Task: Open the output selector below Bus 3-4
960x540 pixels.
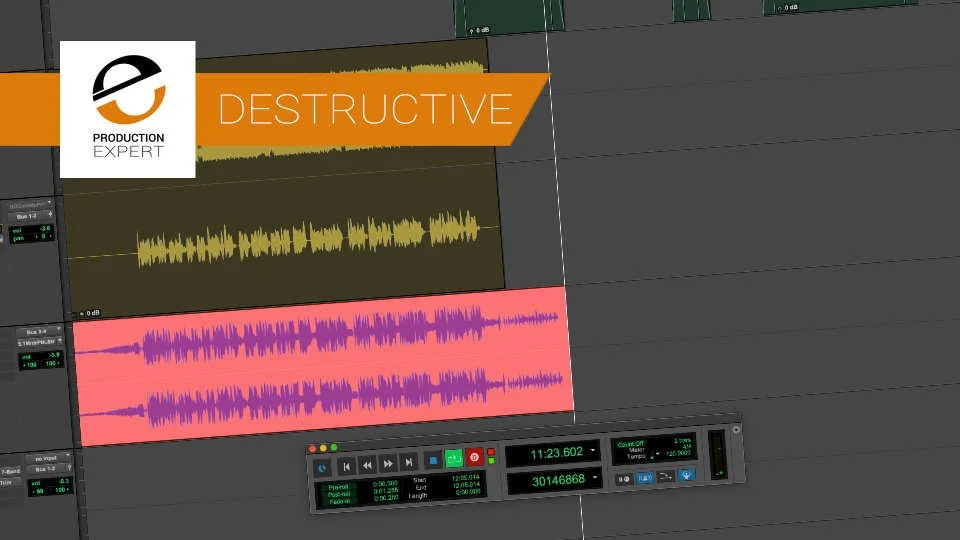Action: click(x=40, y=343)
